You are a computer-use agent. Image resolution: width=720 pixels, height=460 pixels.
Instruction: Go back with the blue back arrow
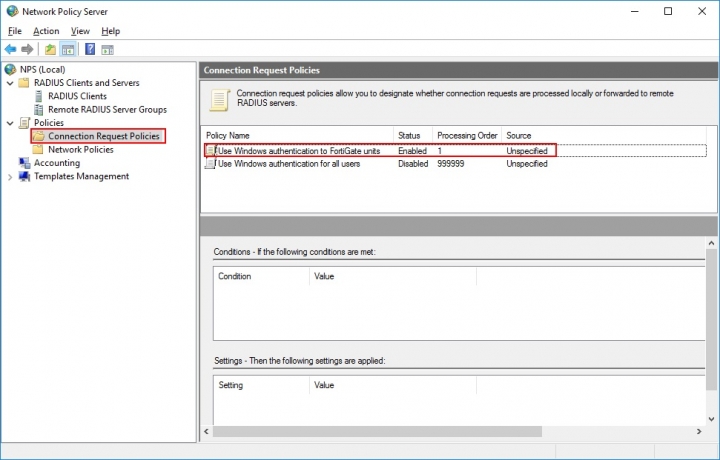tap(10, 49)
